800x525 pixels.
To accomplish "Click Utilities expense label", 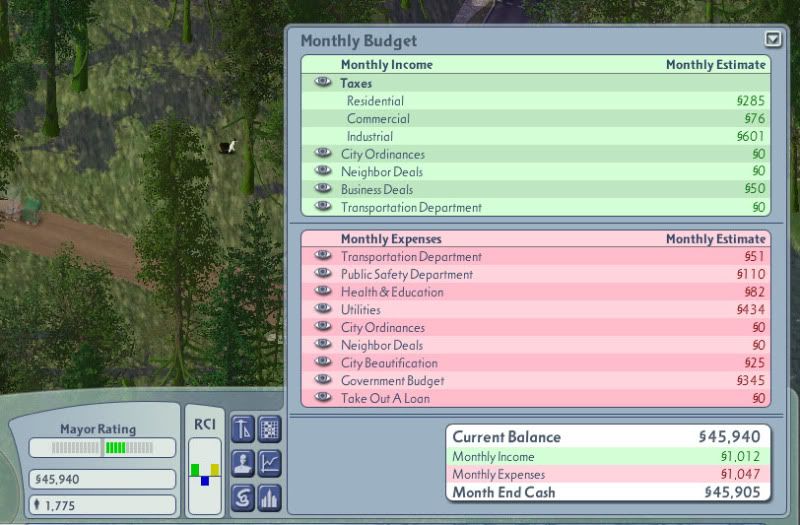I will click(361, 310).
